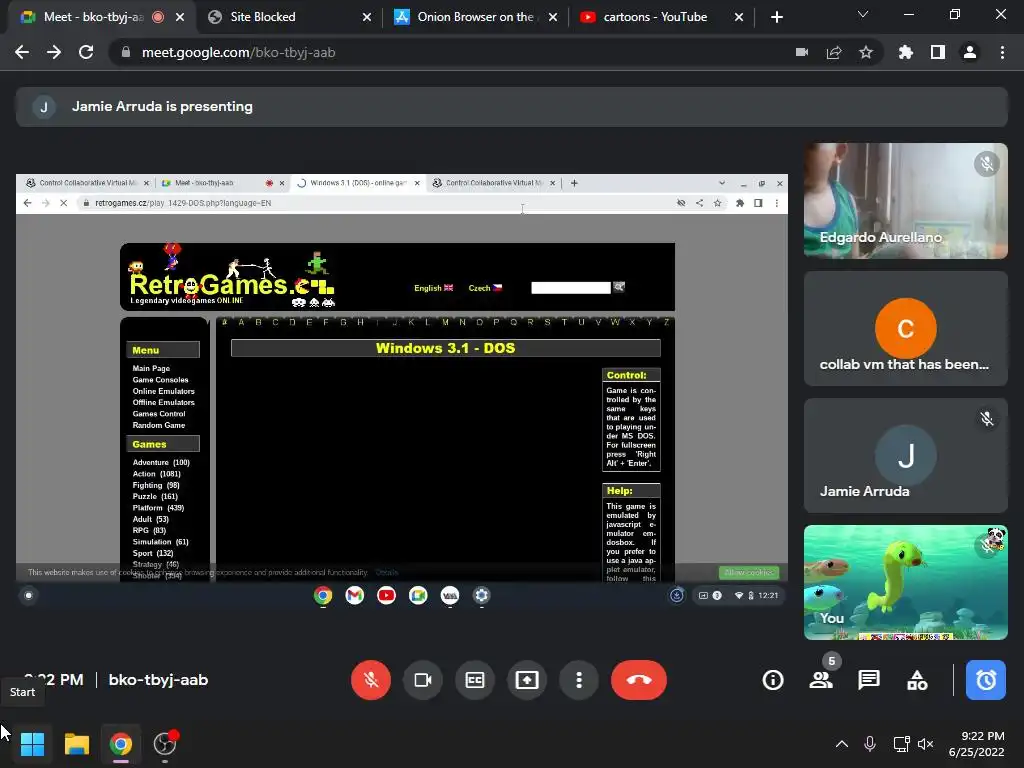Open the Activities shapes icon

click(x=917, y=680)
